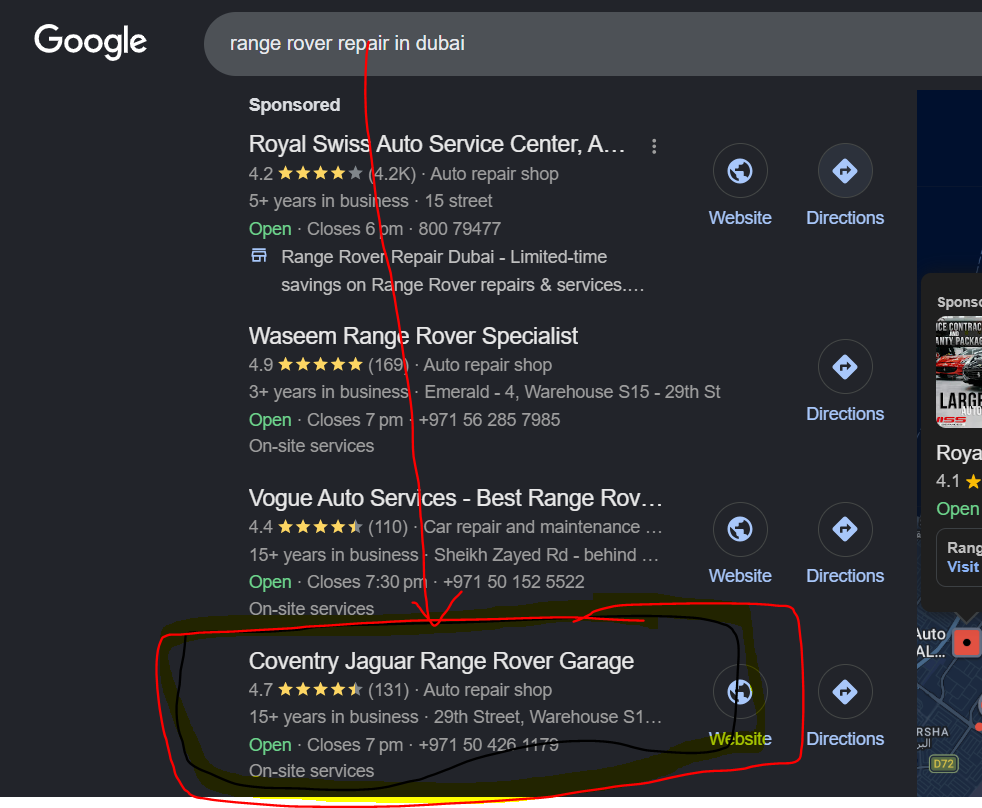Open Coventry Jaguar Range Rover Garage listing
The image size is (982, 808).
pyautogui.click(x=441, y=661)
